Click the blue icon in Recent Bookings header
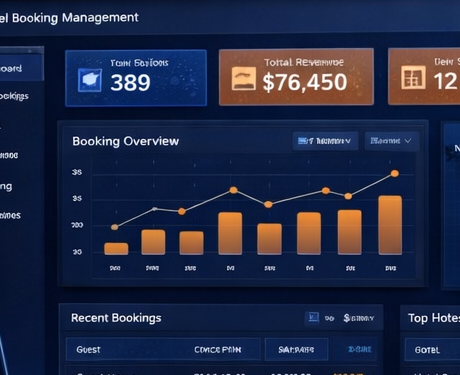 click(313, 318)
